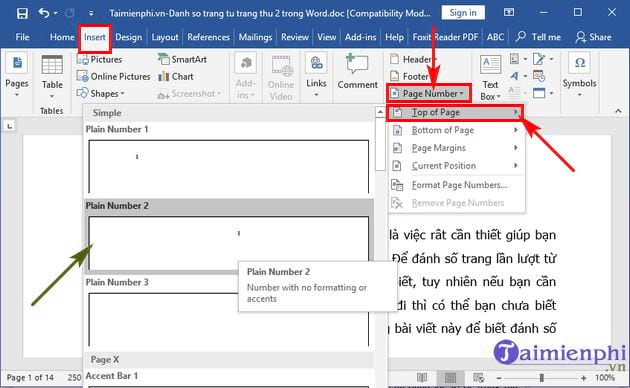
Task: Switch to Print Layout view
Action: point(450,378)
